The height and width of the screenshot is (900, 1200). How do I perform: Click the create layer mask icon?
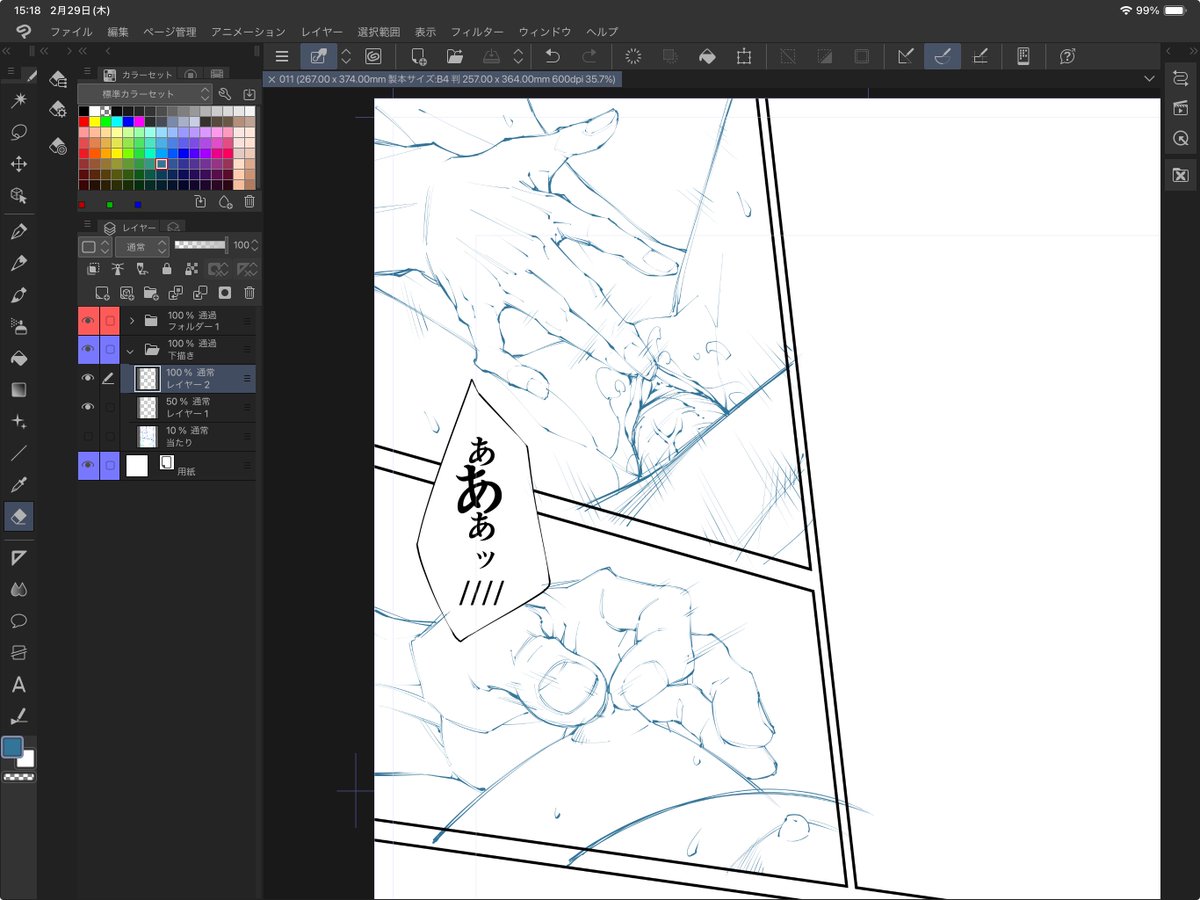pyautogui.click(x=225, y=293)
